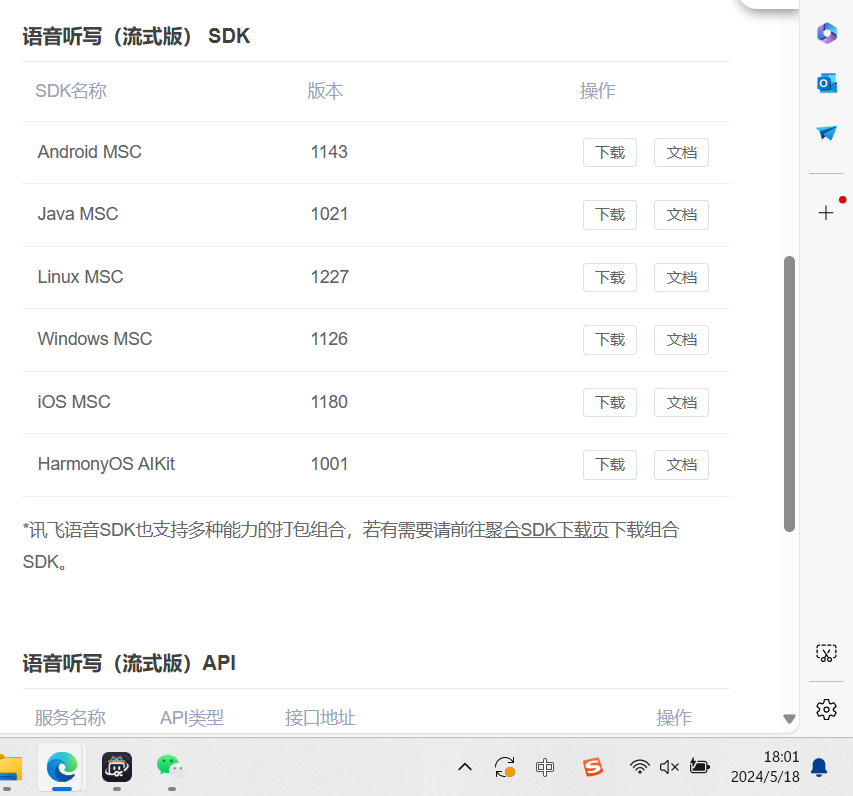Screen dimensions: 853x796
Task: Click the 版本 column header
Action: (325, 91)
